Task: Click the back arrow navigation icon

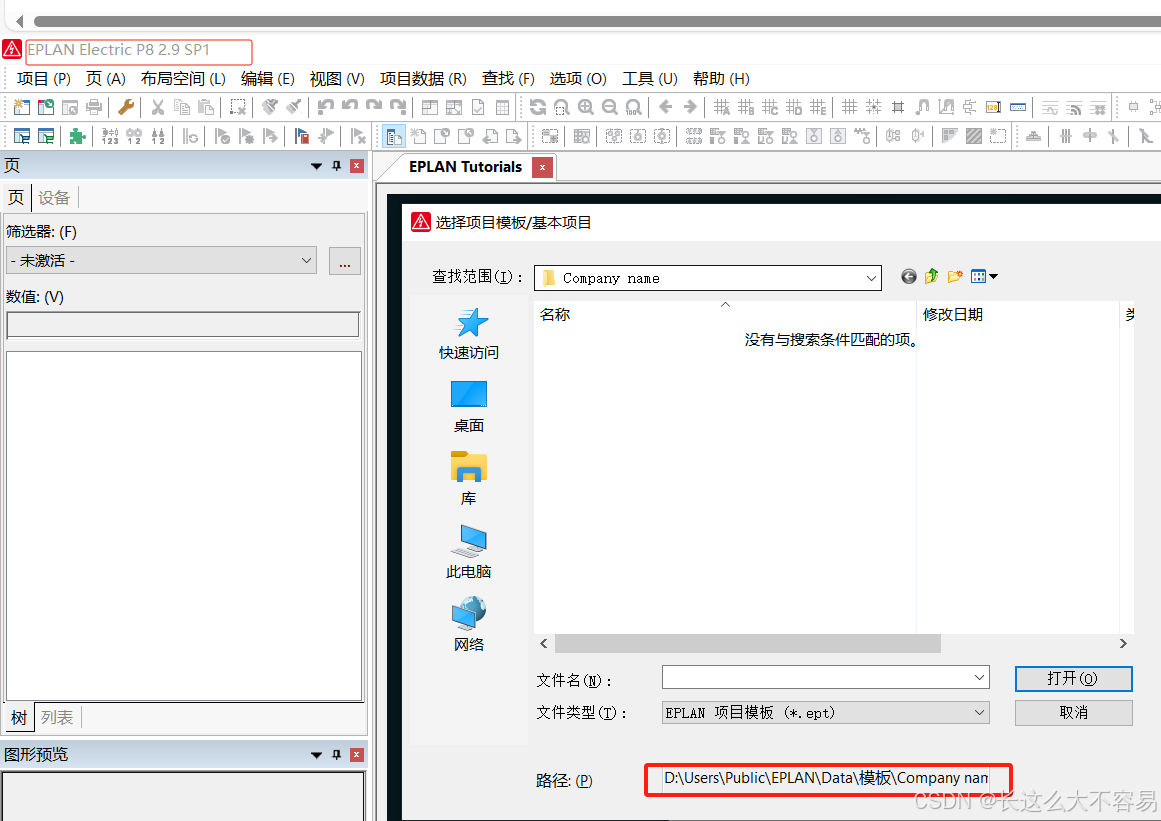Action: [666, 107]
